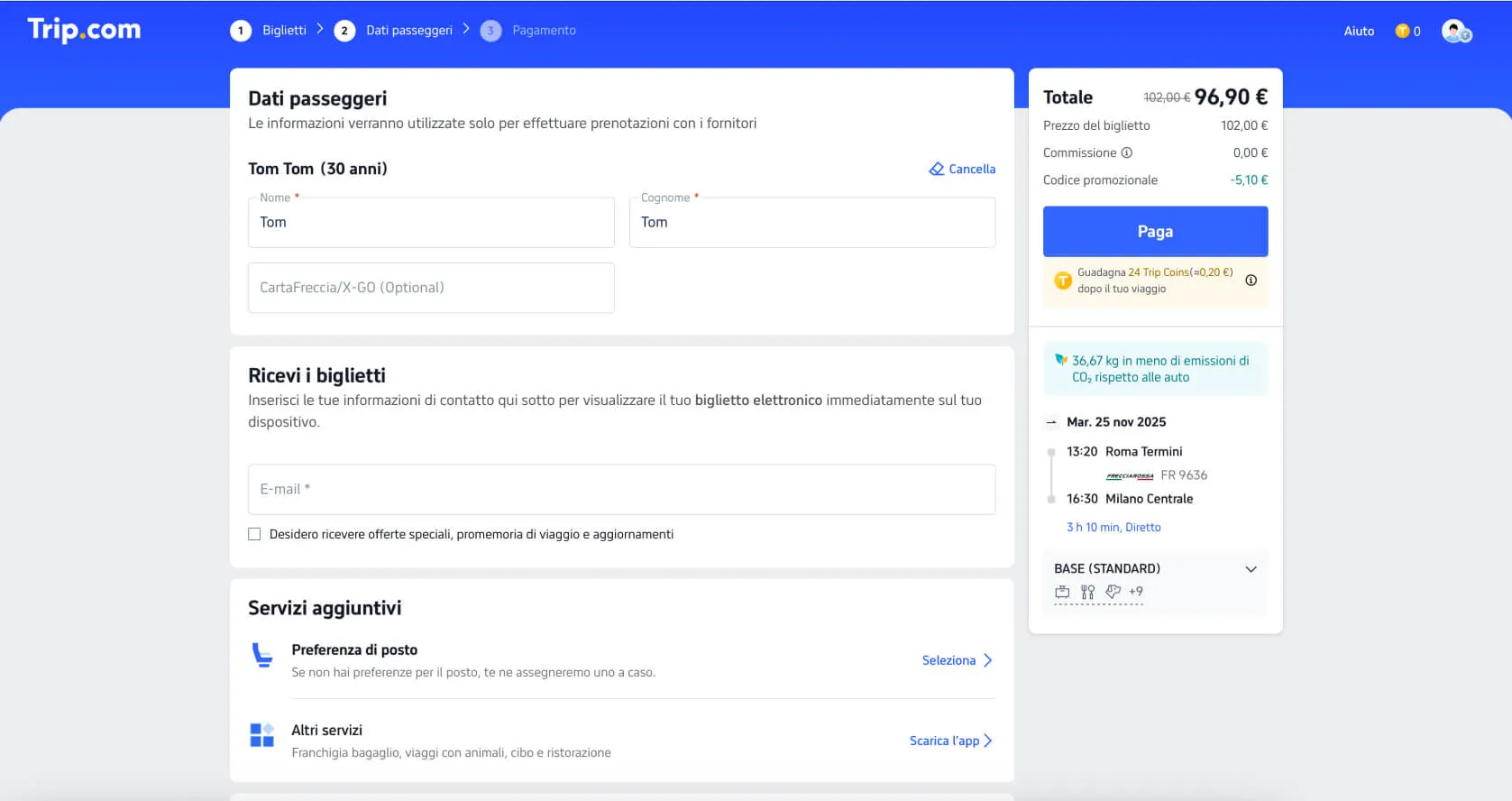Select step 2 Dati passeggeri
The width and height of the screenshot is (1512, 801).
point(394,31)
